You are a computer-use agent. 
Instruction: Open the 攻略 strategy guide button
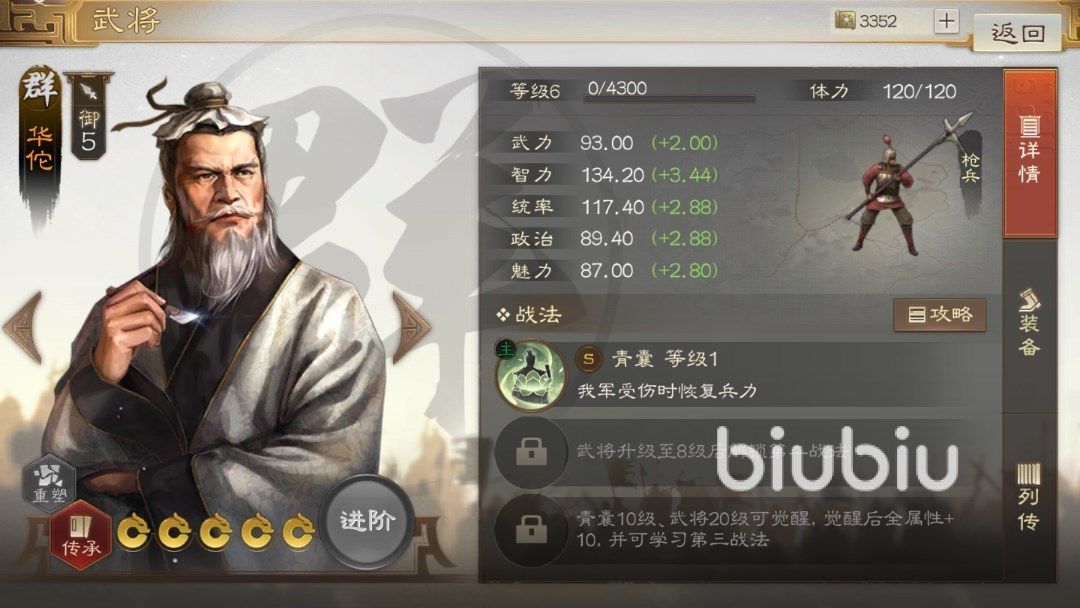939,315
